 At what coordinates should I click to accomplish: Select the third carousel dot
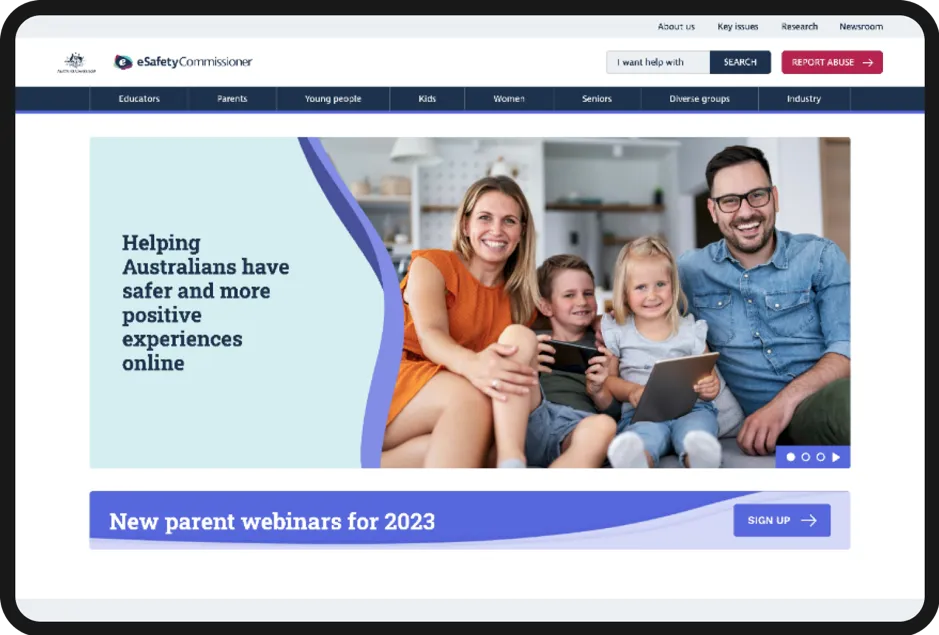(821, 457)
